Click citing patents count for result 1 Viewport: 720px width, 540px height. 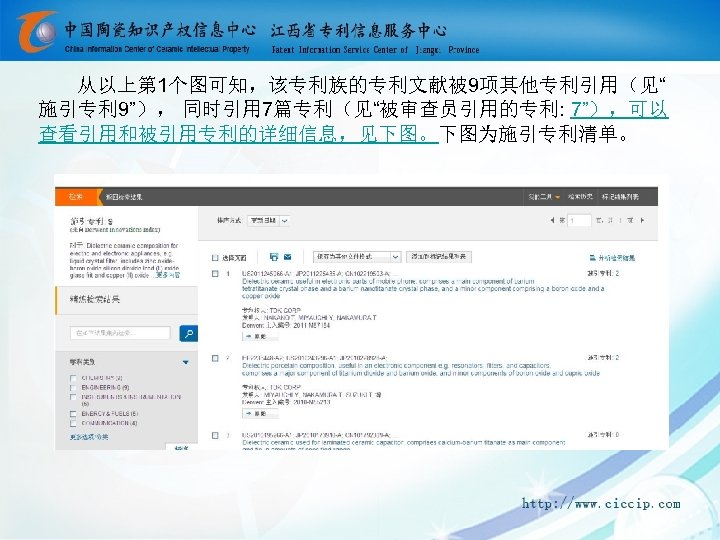point(603,274)
